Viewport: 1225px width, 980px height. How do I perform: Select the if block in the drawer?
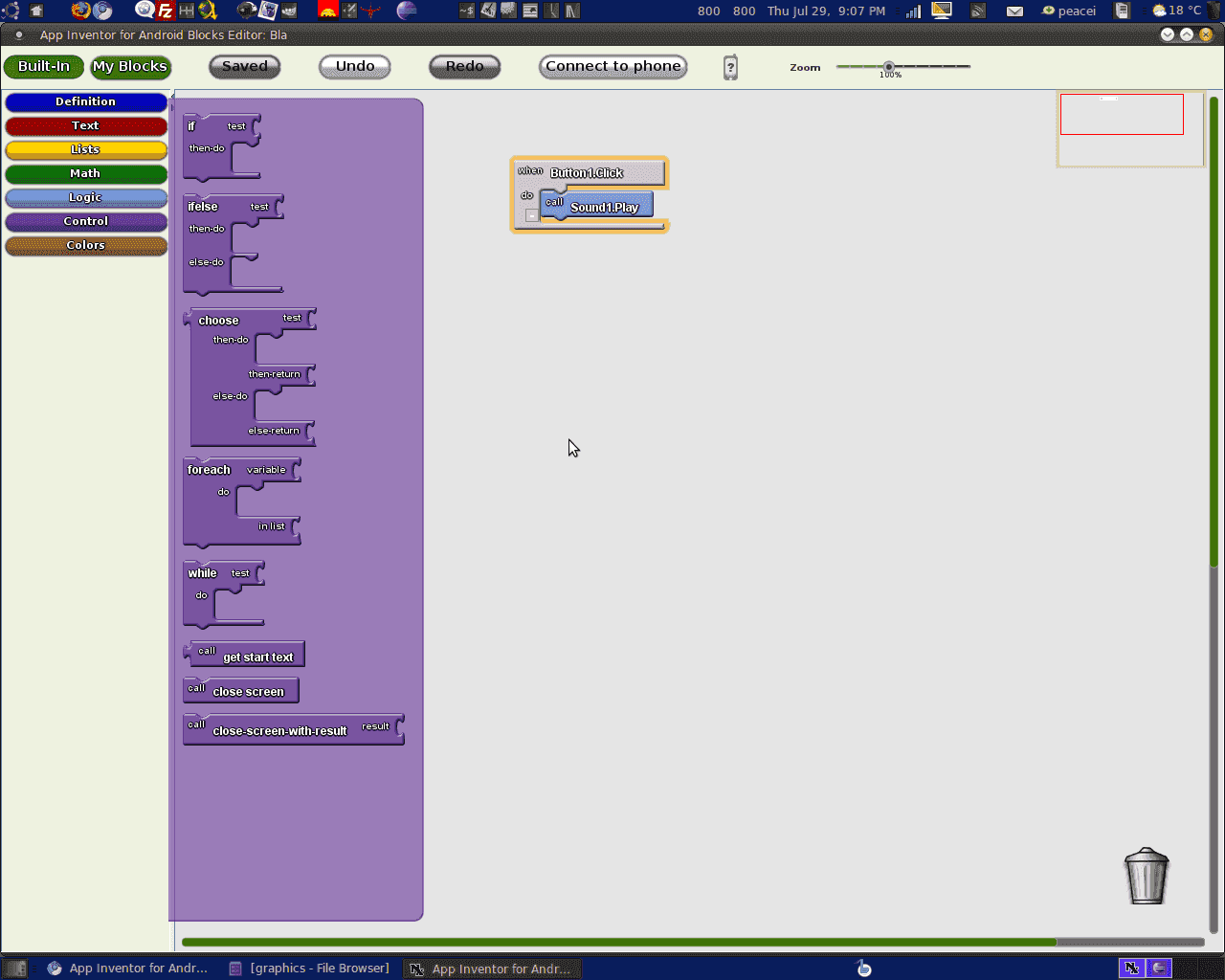coord(206,147)
